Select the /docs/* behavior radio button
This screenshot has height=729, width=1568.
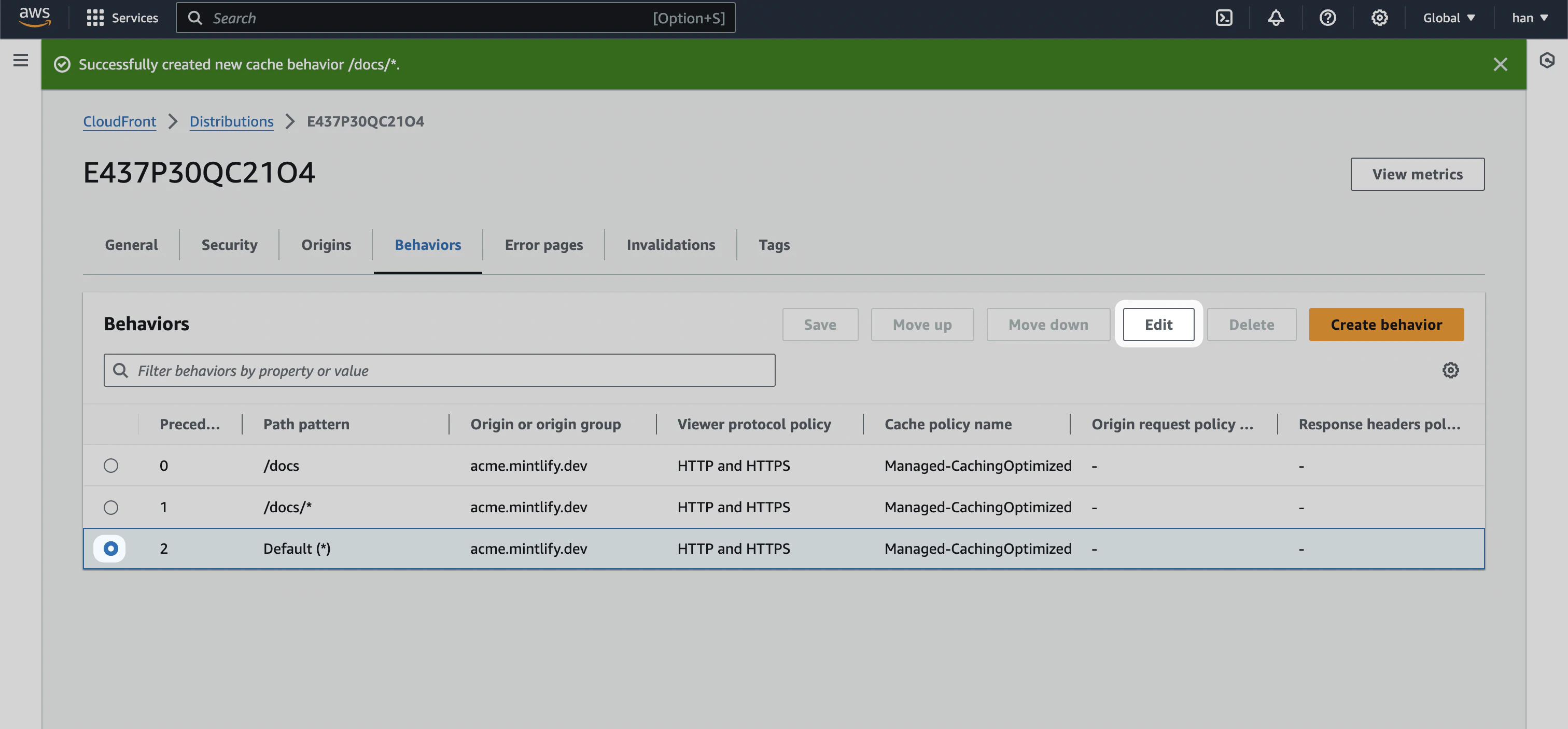click(x=111, y=507)
